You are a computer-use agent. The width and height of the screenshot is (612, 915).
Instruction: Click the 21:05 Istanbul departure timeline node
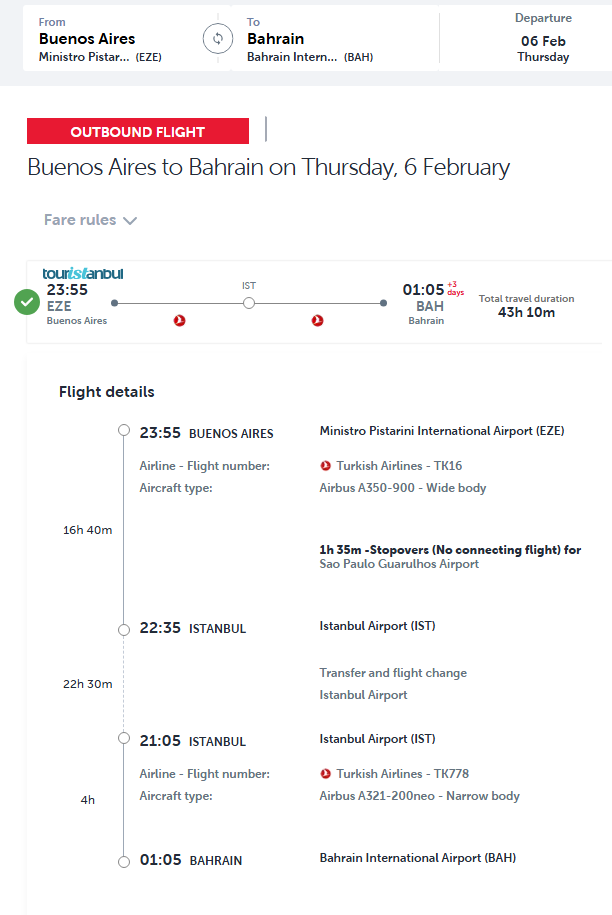[x=124, y=739]
